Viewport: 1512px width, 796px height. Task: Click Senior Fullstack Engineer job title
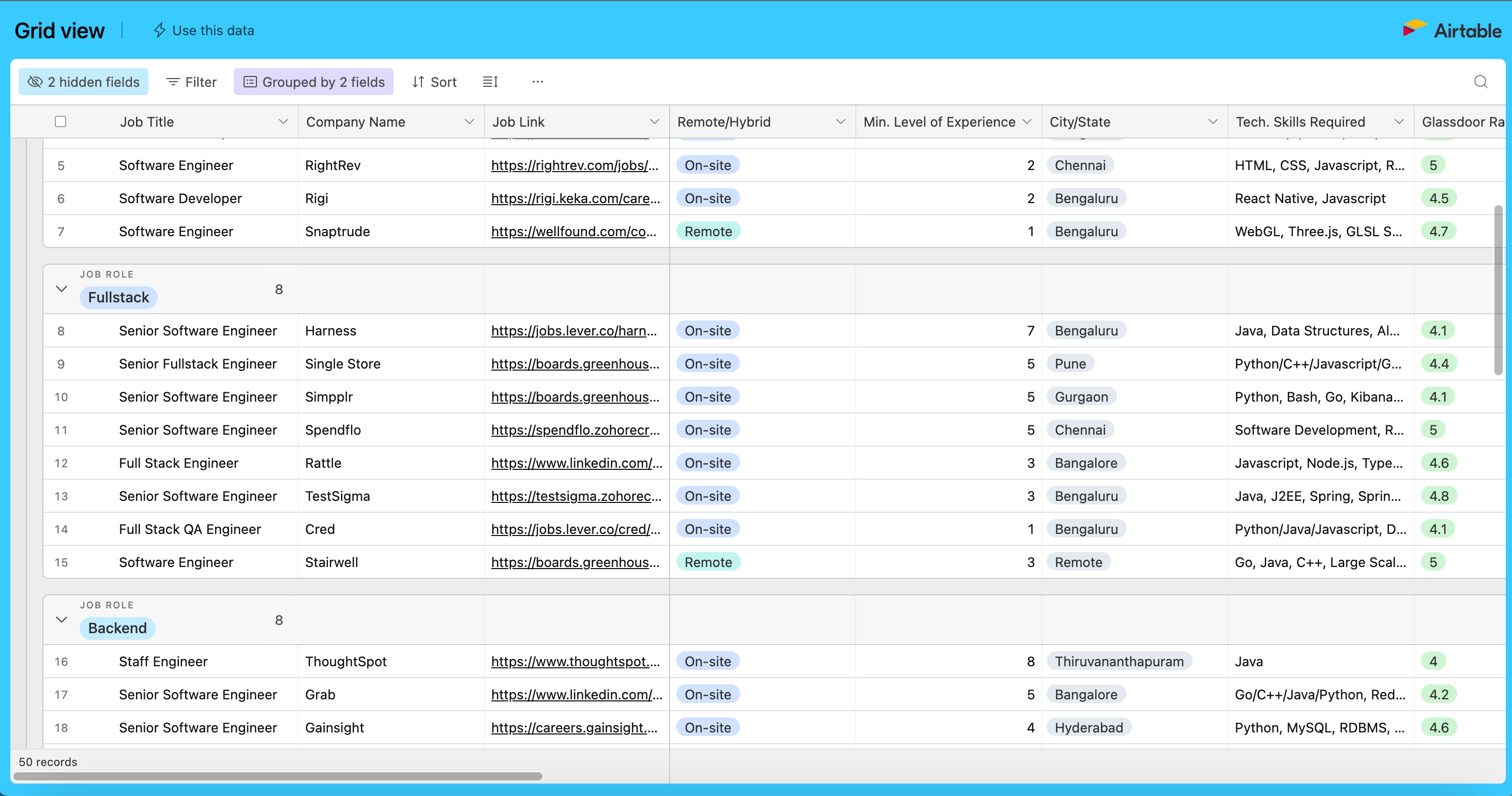pyautogui.click(x=197, y=364)
